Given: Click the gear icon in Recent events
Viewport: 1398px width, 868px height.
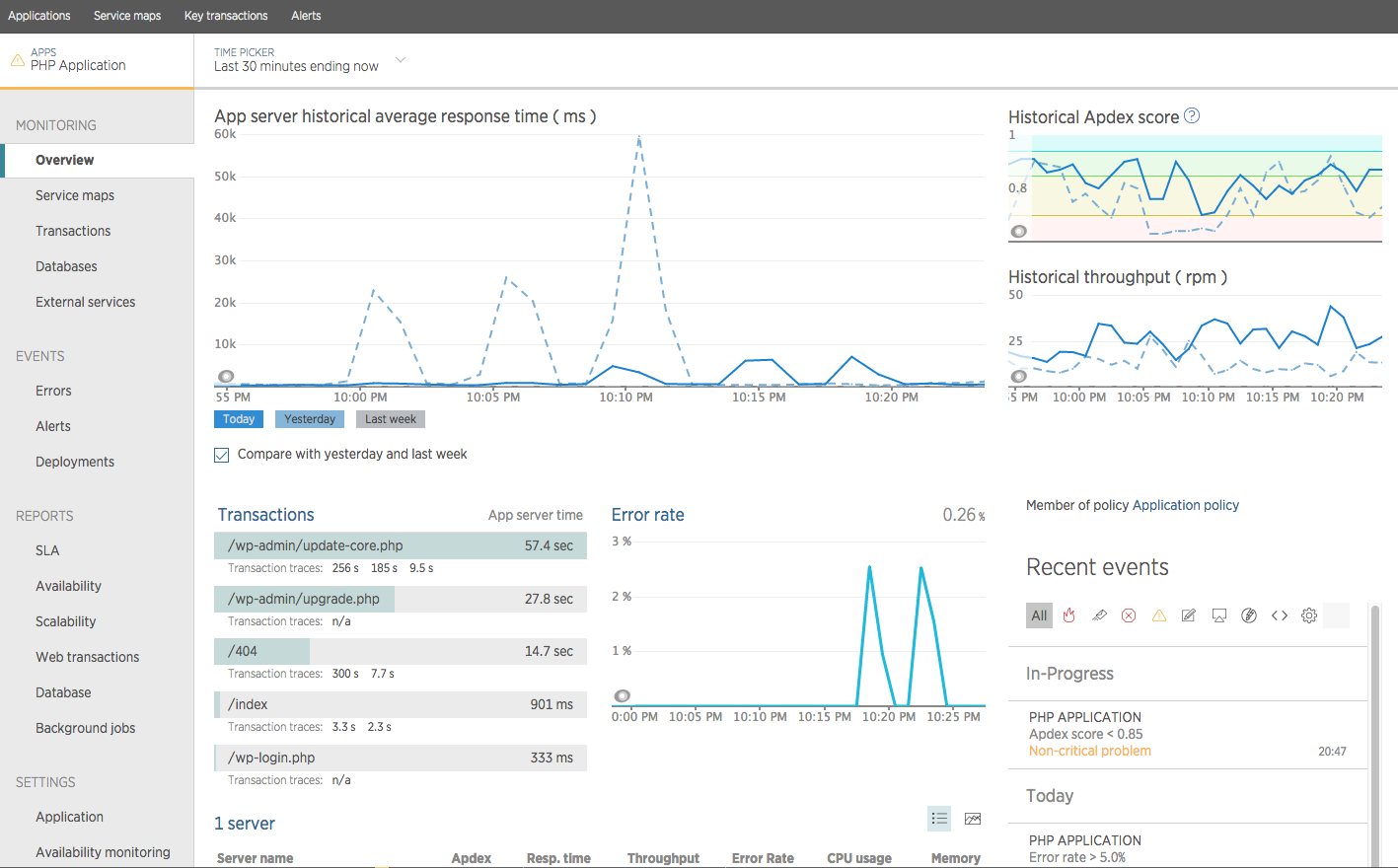Looking at the screenshot, I should coord(1309,615).
